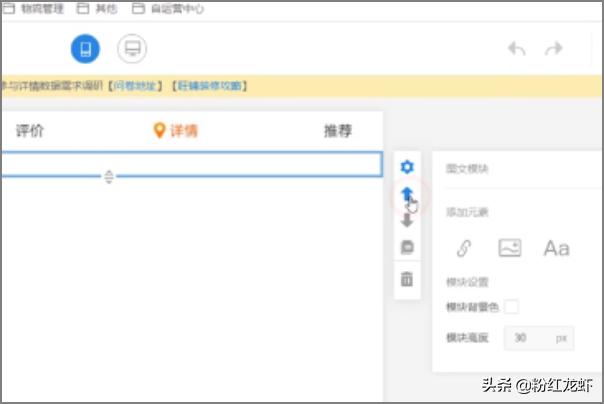Switch to desktop monitor preview
The width and height of the screenshot is (604, 404).
coord(132,49)
